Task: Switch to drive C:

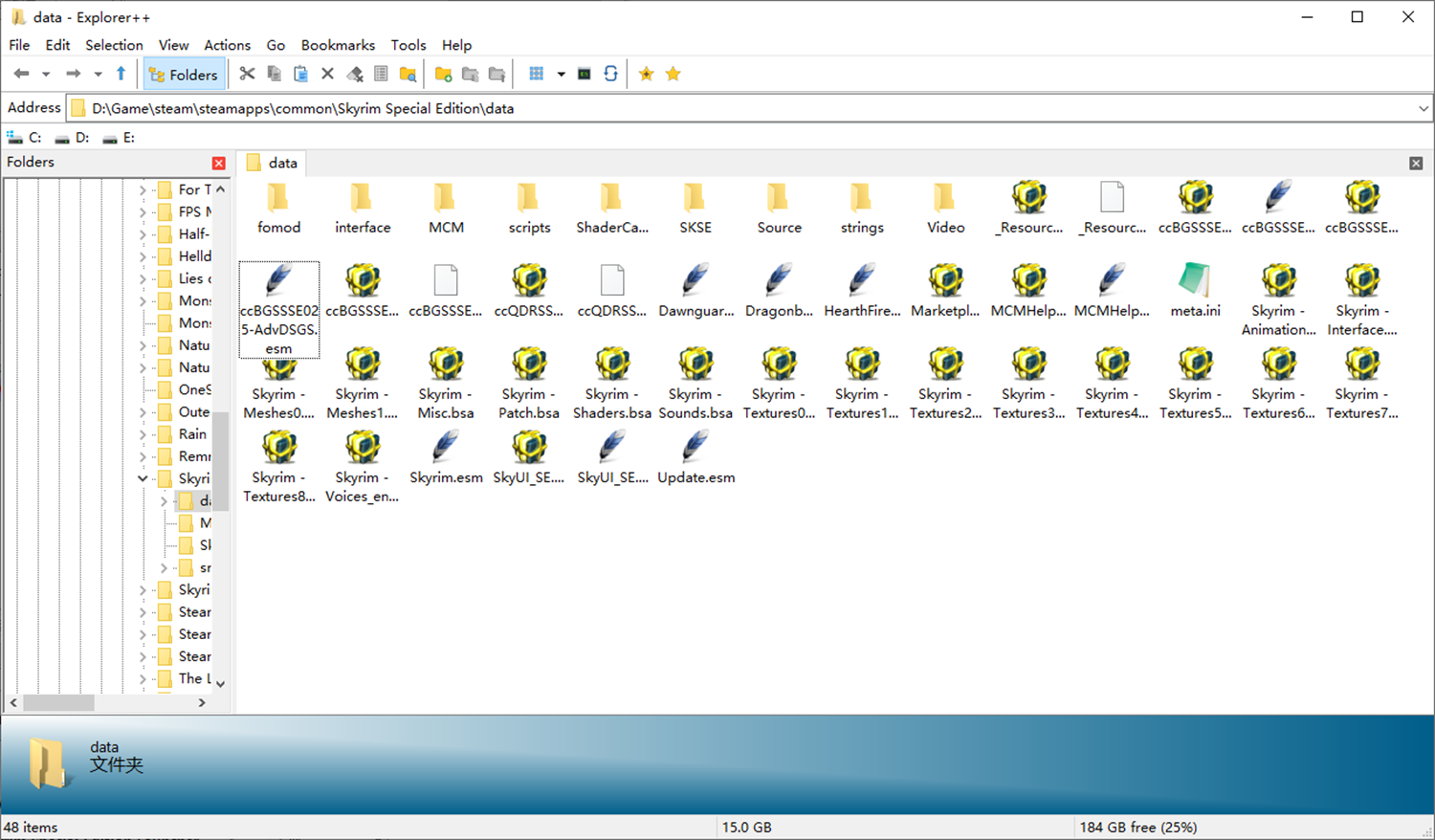Action: (25, 138)
